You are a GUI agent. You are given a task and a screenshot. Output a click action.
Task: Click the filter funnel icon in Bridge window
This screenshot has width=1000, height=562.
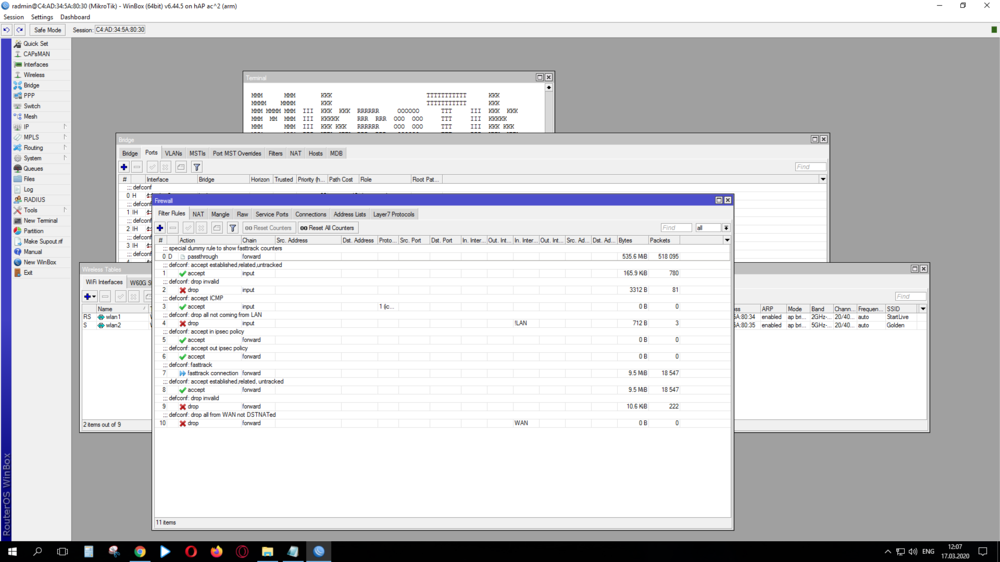point(196,167)
